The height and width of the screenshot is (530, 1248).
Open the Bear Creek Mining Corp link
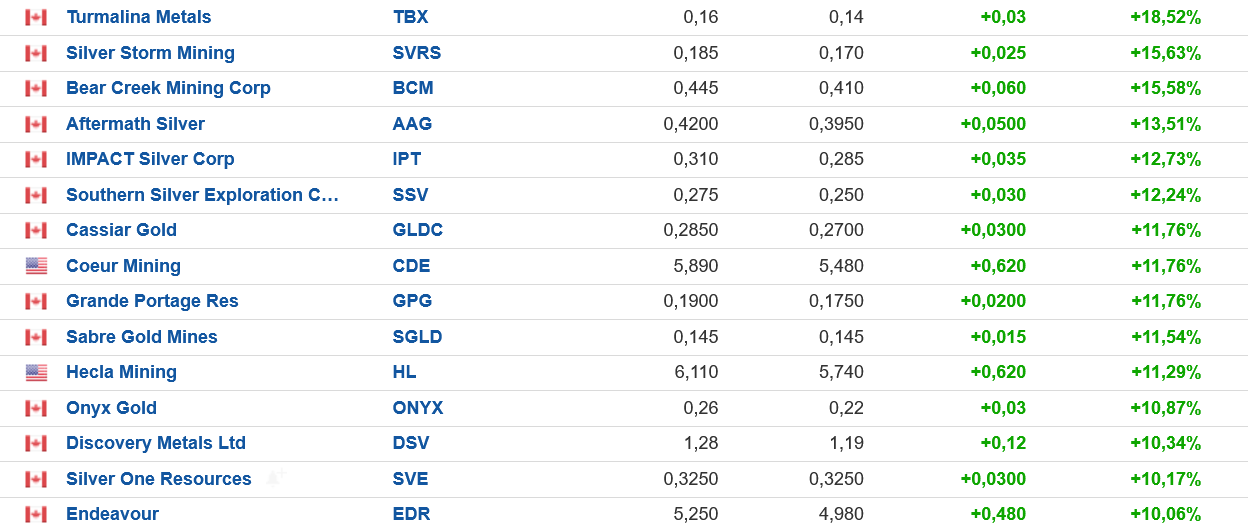(168, 88)
